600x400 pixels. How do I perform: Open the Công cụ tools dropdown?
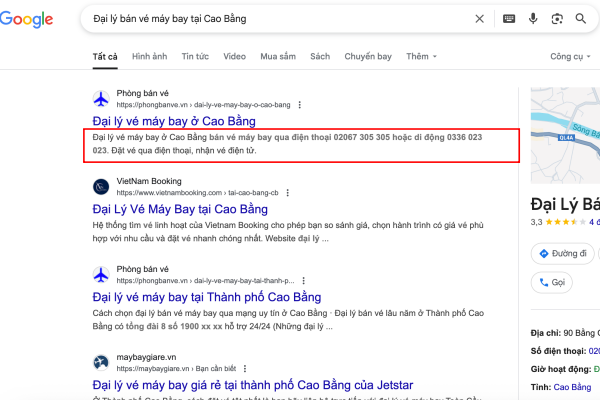(572, 57)
